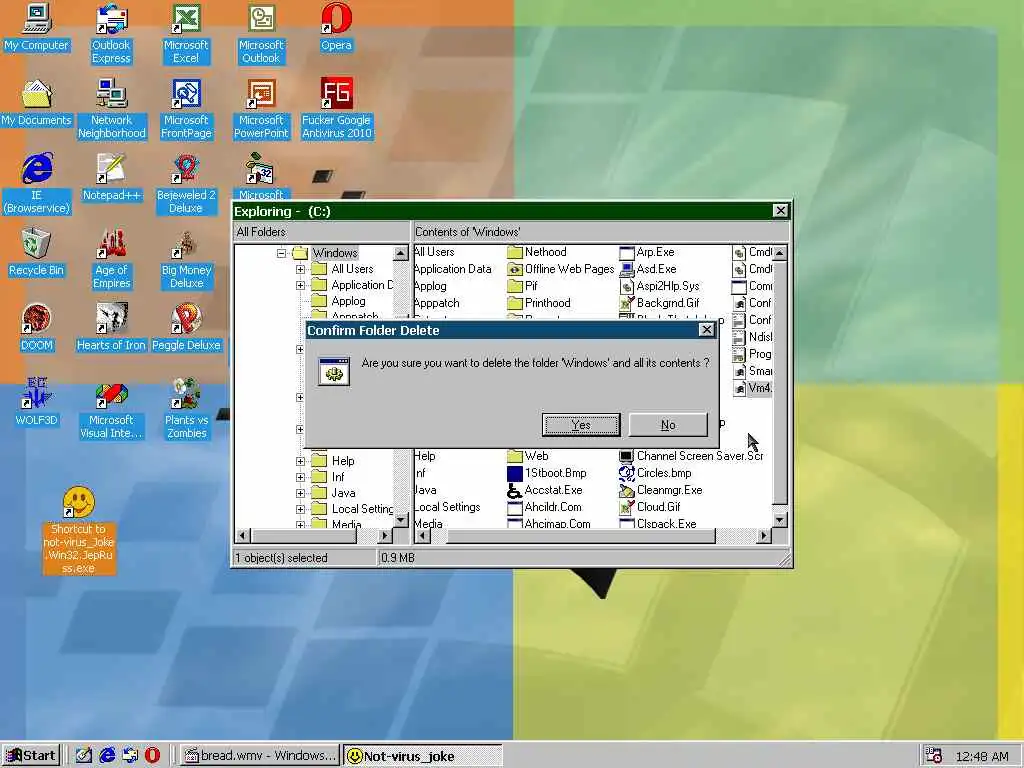Confirm folder deletion with Yes
The width and height of the screenshot is (1024, 768).
[581, 425]
